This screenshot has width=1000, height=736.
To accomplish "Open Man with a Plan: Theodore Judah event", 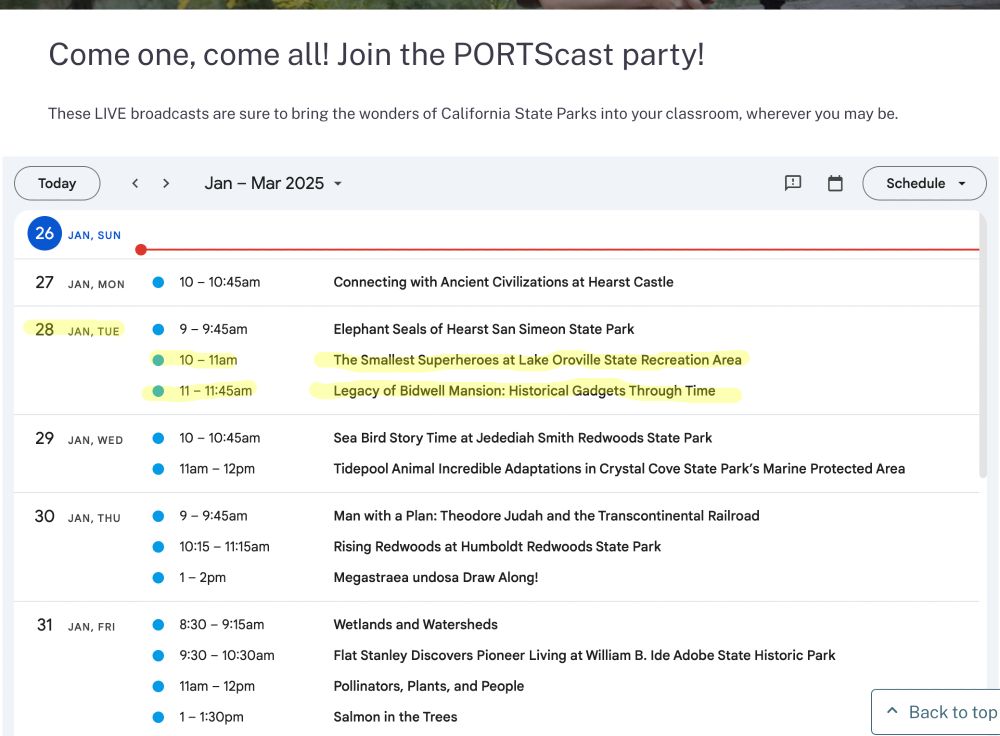I will (546, 515).
